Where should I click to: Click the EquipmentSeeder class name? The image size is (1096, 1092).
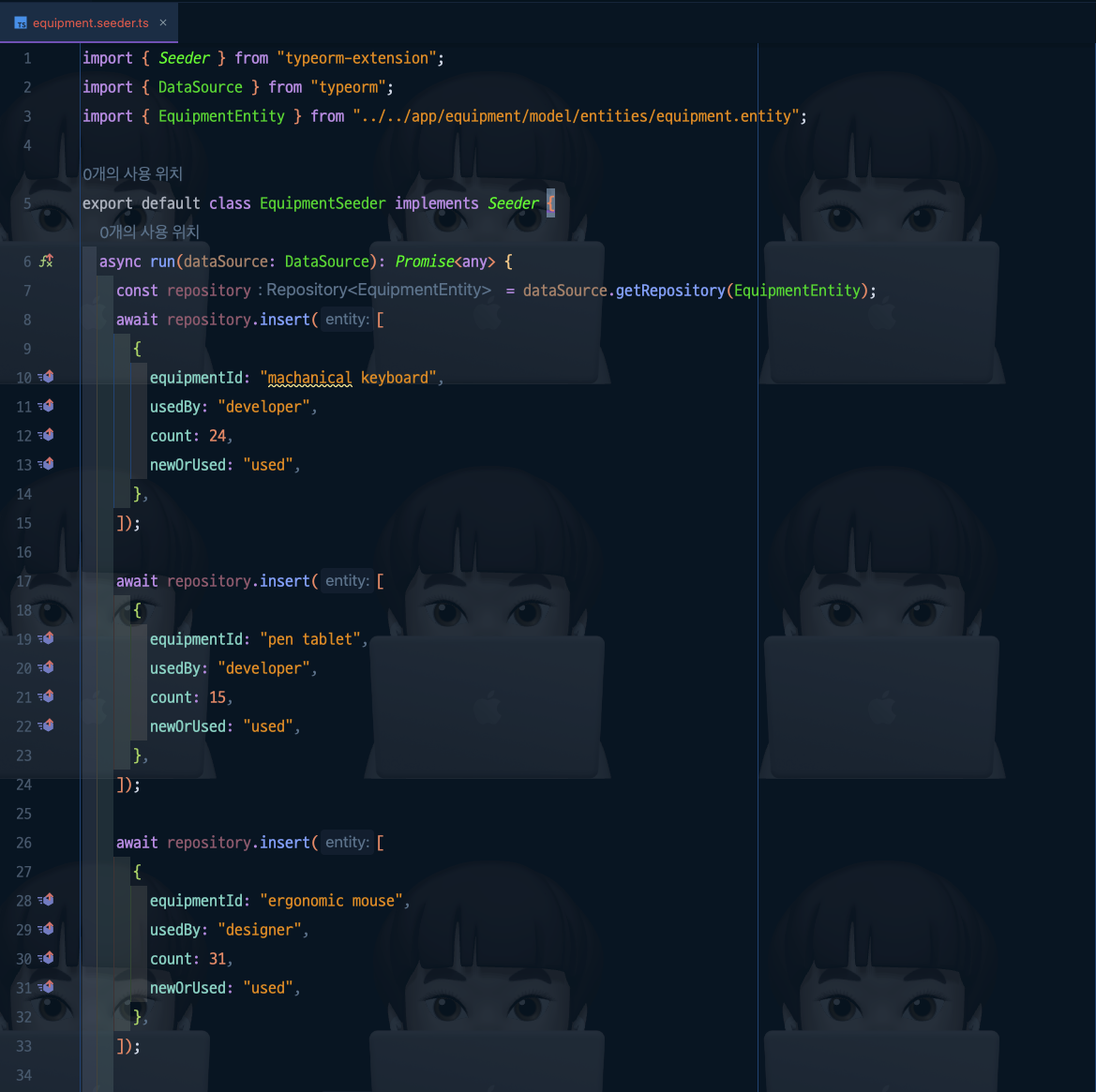[x=323, y=203]
